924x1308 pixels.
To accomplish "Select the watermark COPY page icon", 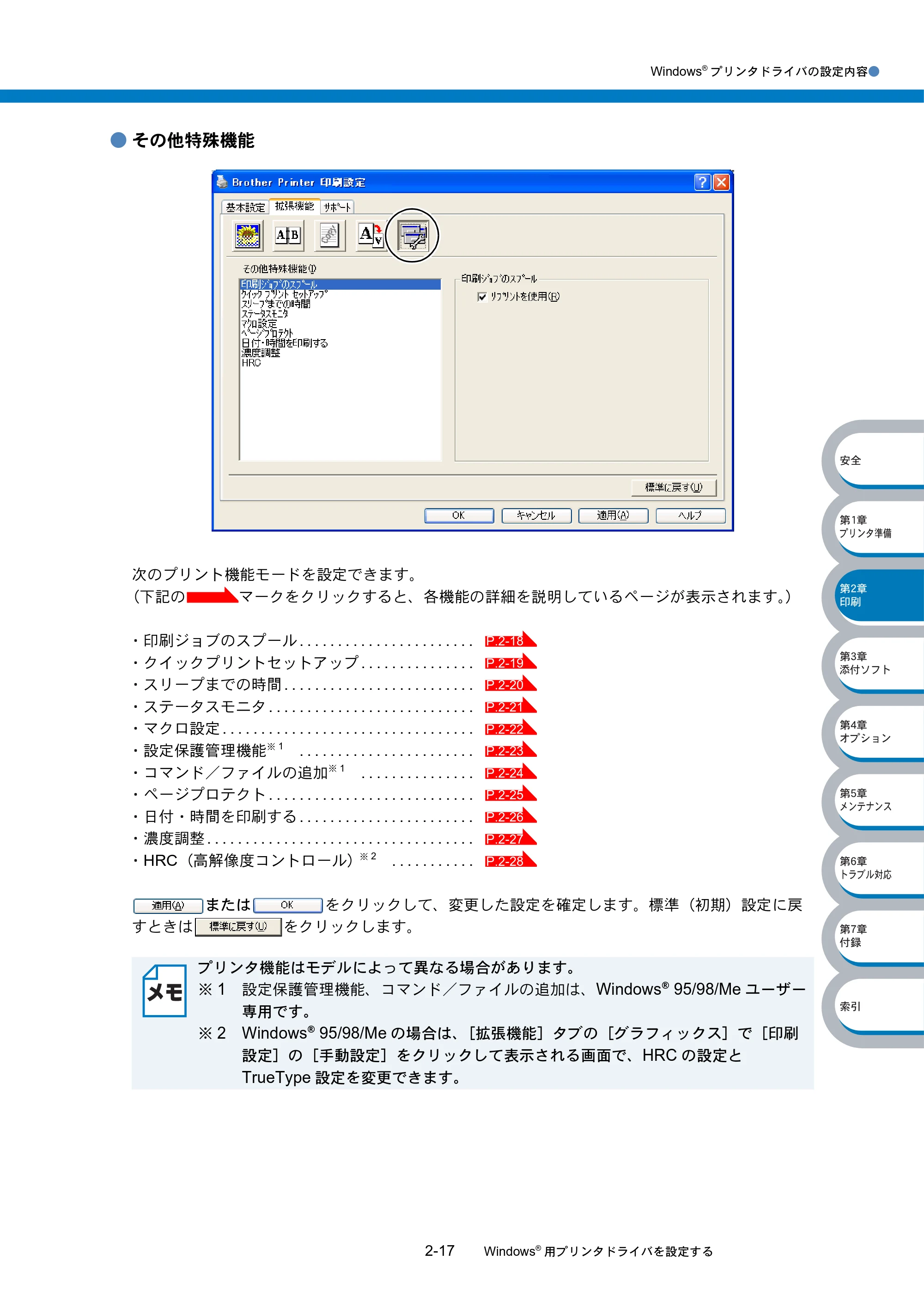I will (329, 235).
